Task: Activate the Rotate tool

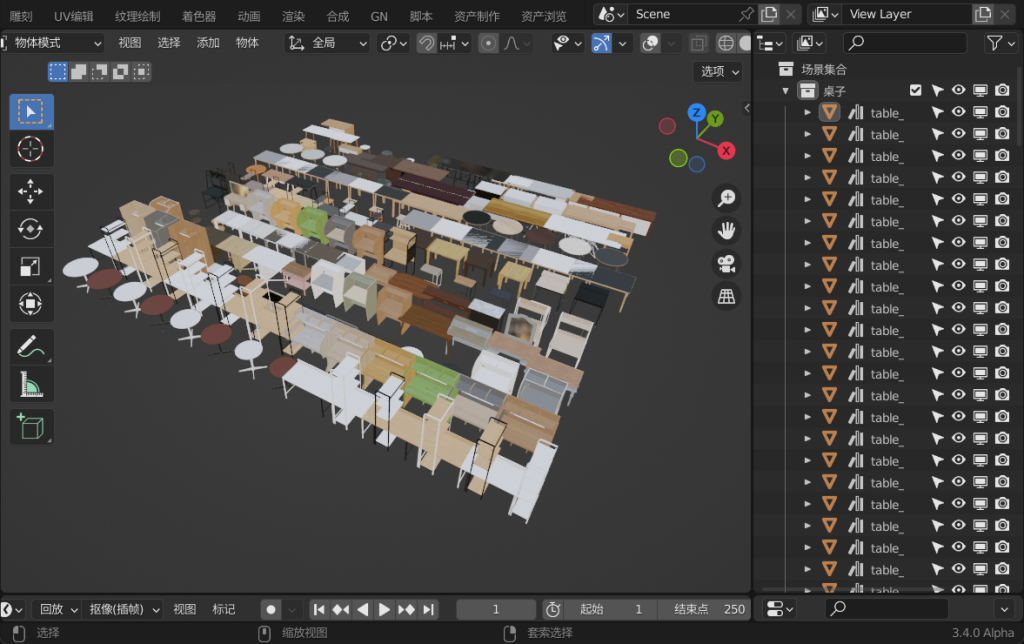Action: [x=31, y=229]
